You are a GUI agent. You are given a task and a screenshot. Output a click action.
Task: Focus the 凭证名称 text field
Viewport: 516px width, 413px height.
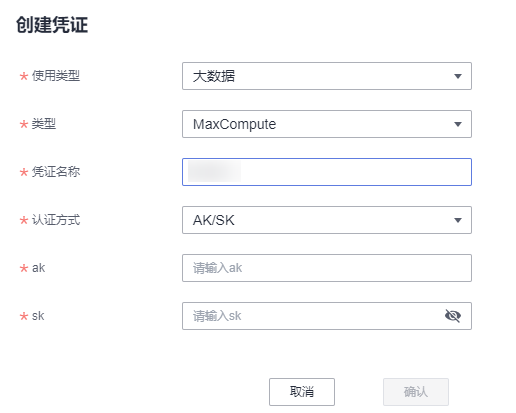(327, 172)
